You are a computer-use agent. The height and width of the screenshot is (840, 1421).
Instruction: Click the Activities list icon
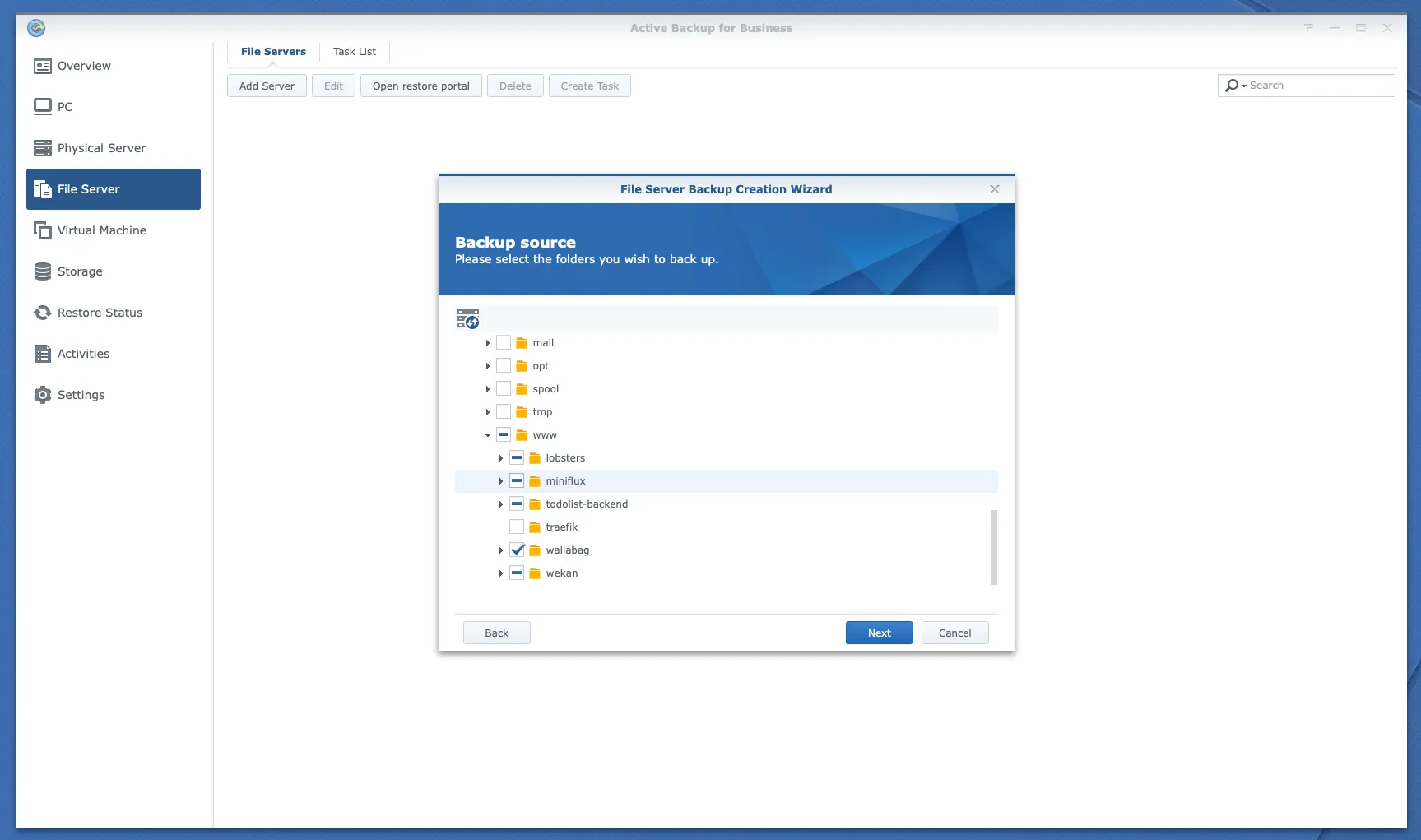(43, 354)
